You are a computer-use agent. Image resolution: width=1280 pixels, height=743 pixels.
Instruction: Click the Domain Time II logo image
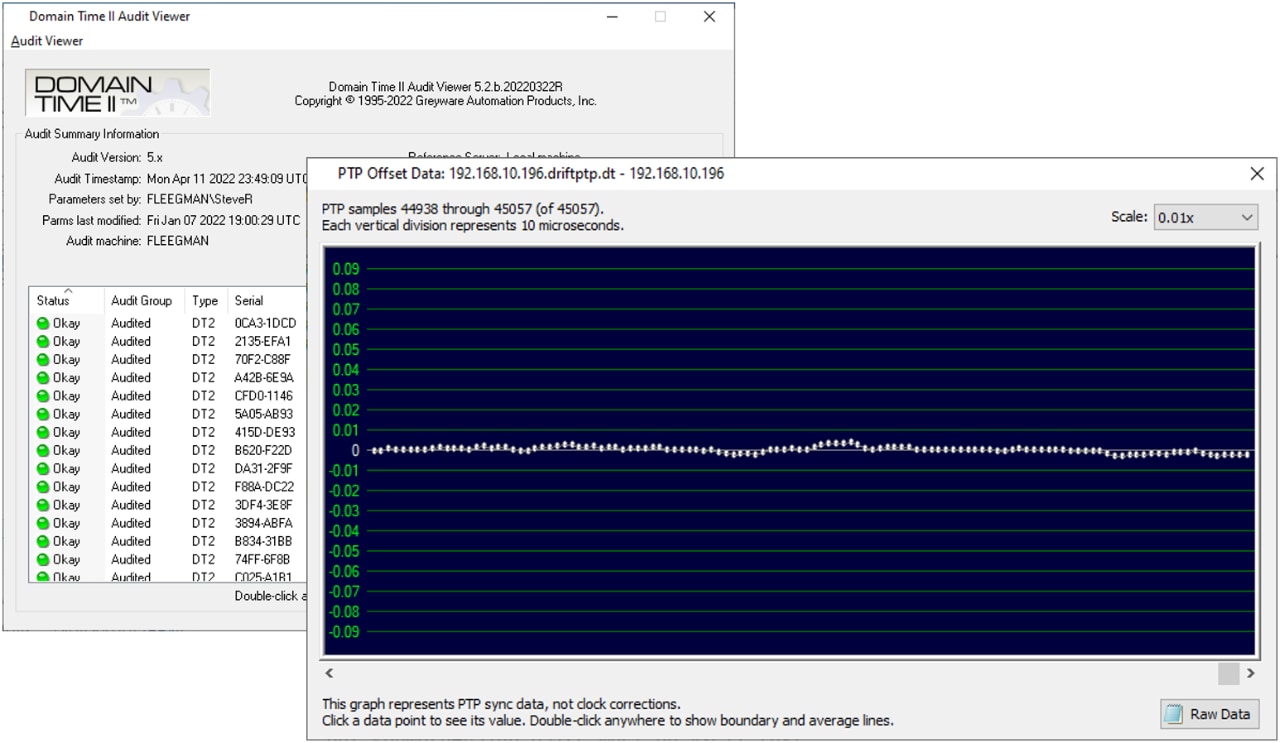coord(117,93)
